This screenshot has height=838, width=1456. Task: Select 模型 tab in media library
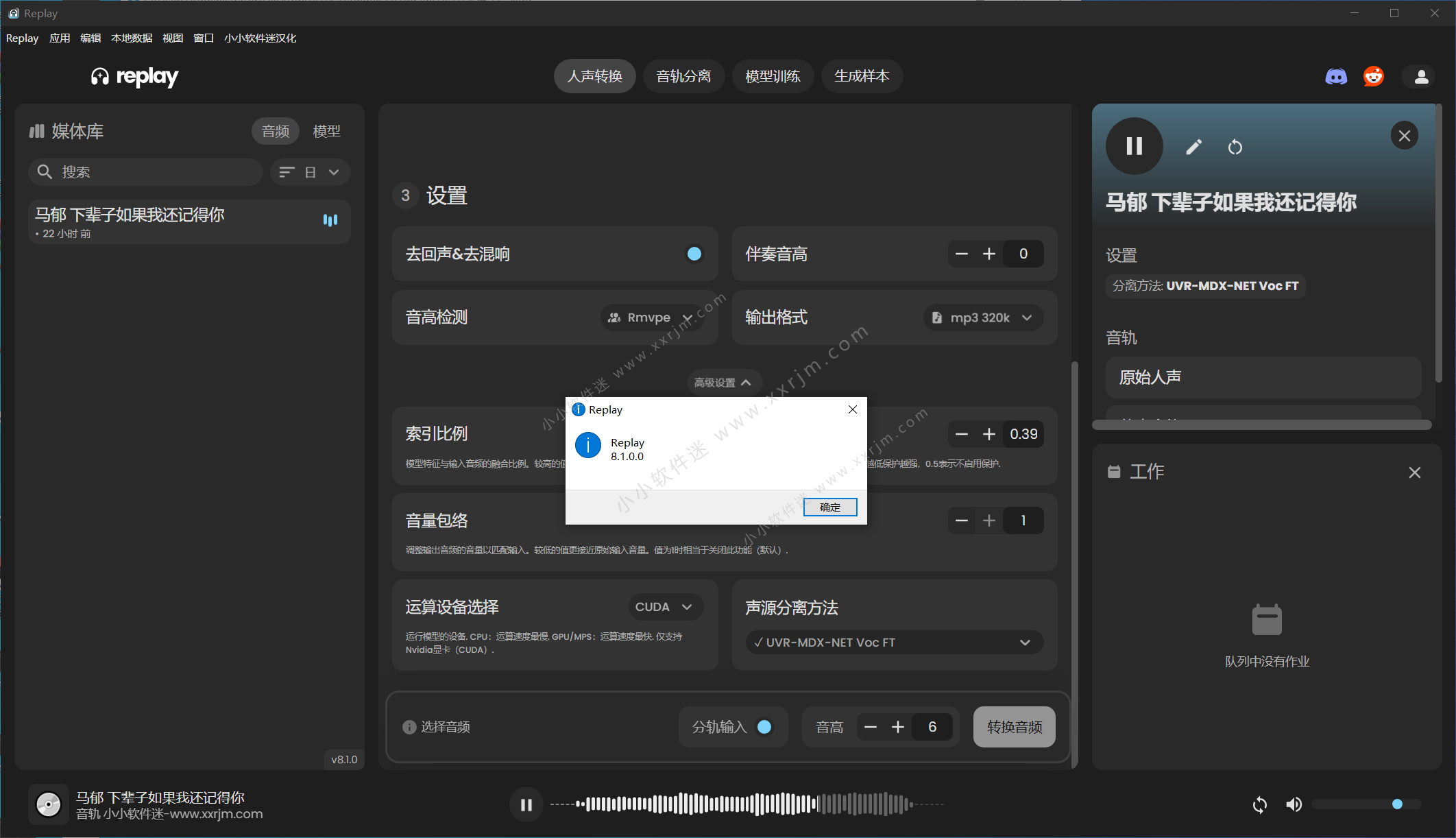click(x=326, y=131)
